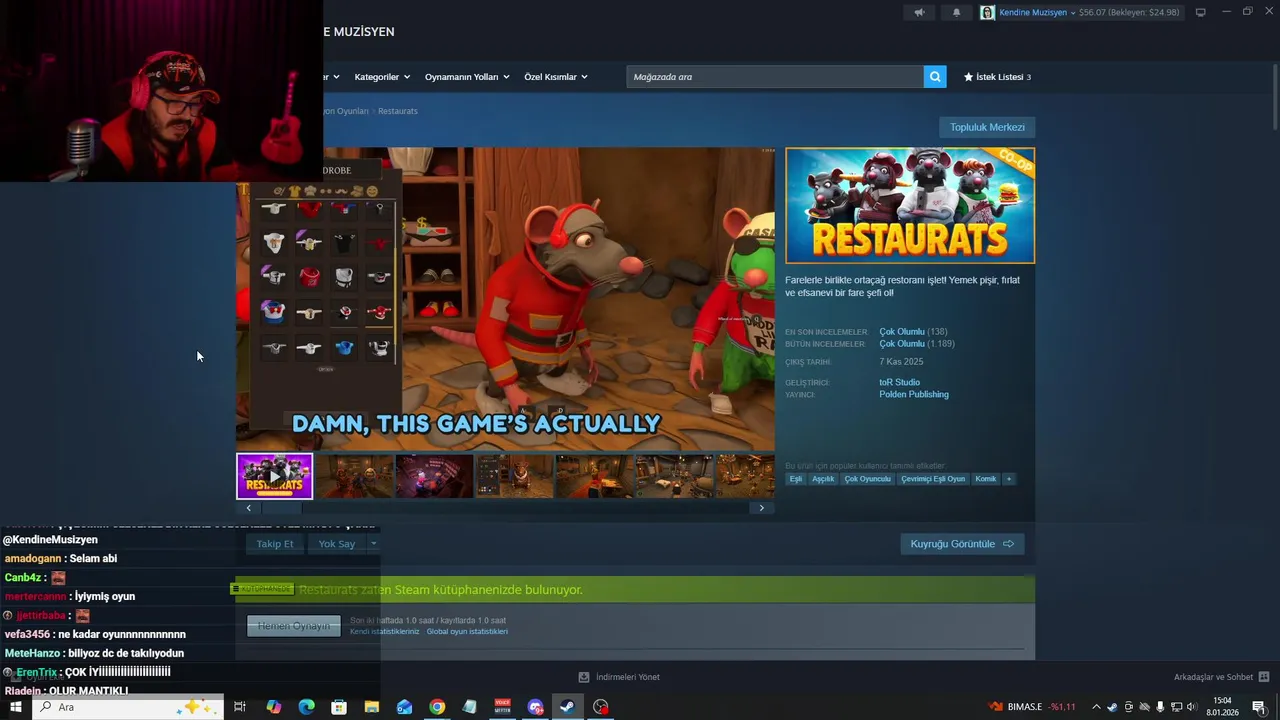Viewport: 1280px width, 720px height.
Task: Click the blue store search magnifier button
Action: click(x=935, y=77)
